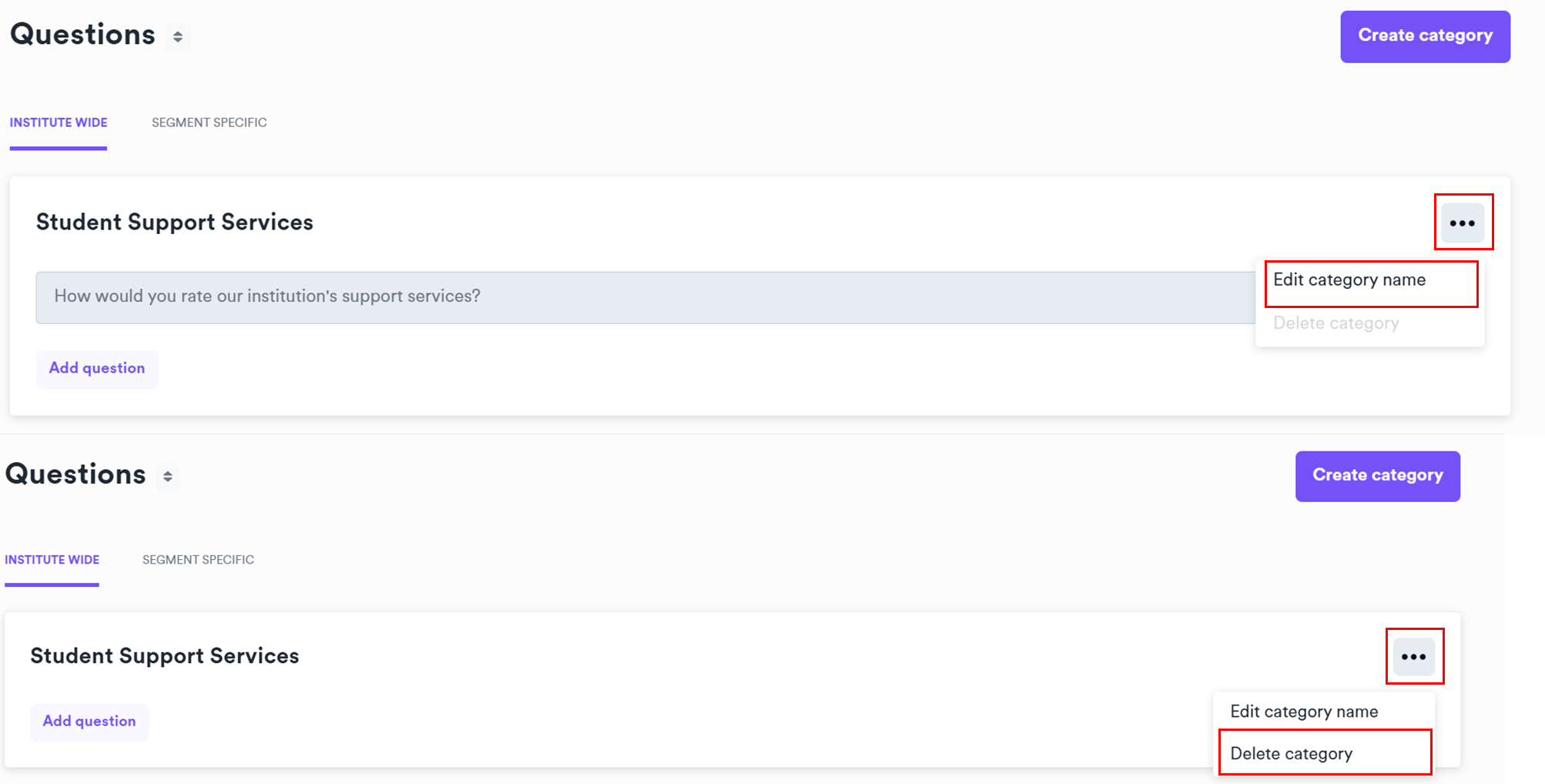Choose Edit category name above the enabled Delete option
This screenshot has width=1545, height=784.
(1304, 712)
